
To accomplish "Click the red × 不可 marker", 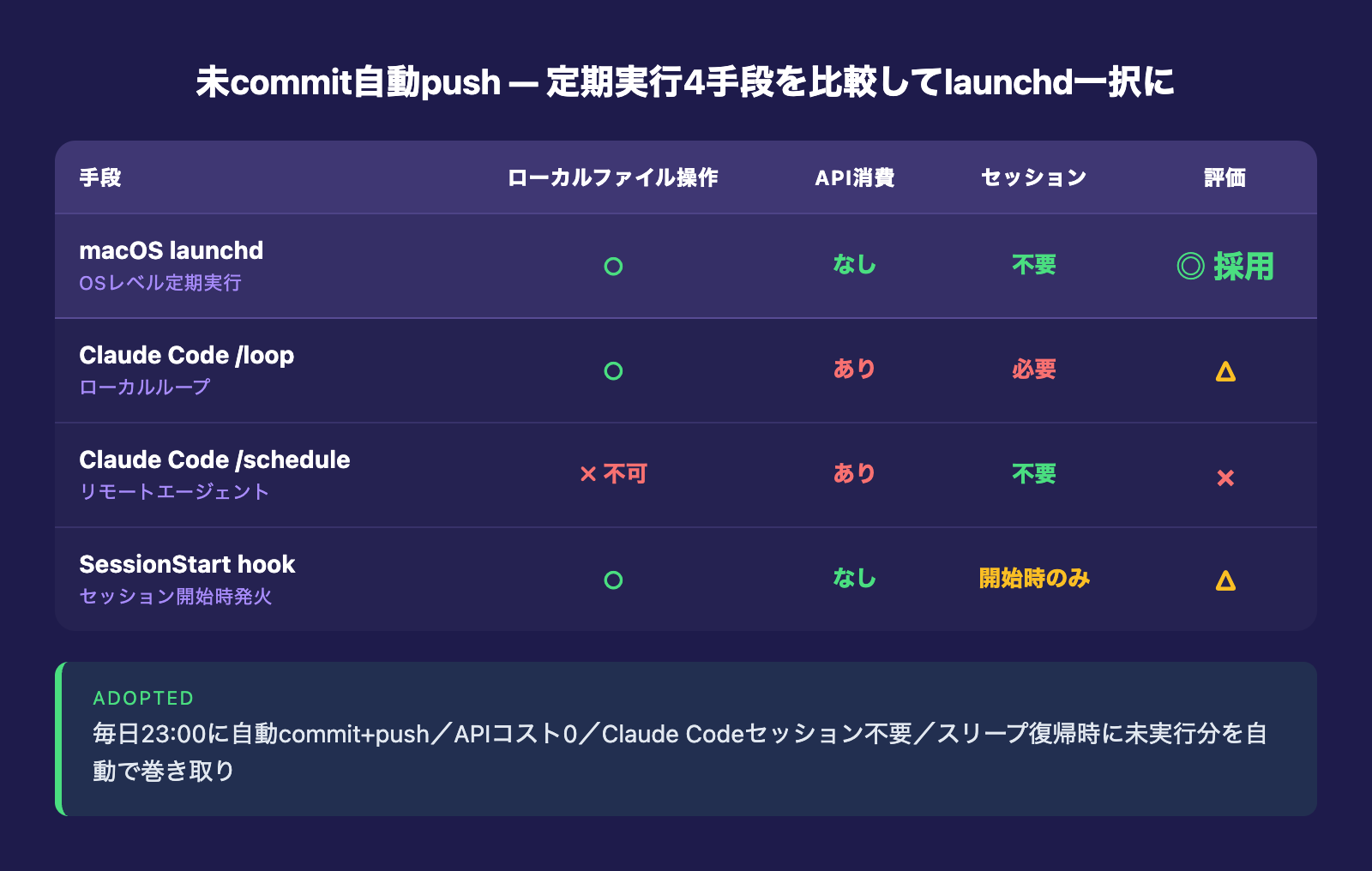I will [x=613, y=474].
